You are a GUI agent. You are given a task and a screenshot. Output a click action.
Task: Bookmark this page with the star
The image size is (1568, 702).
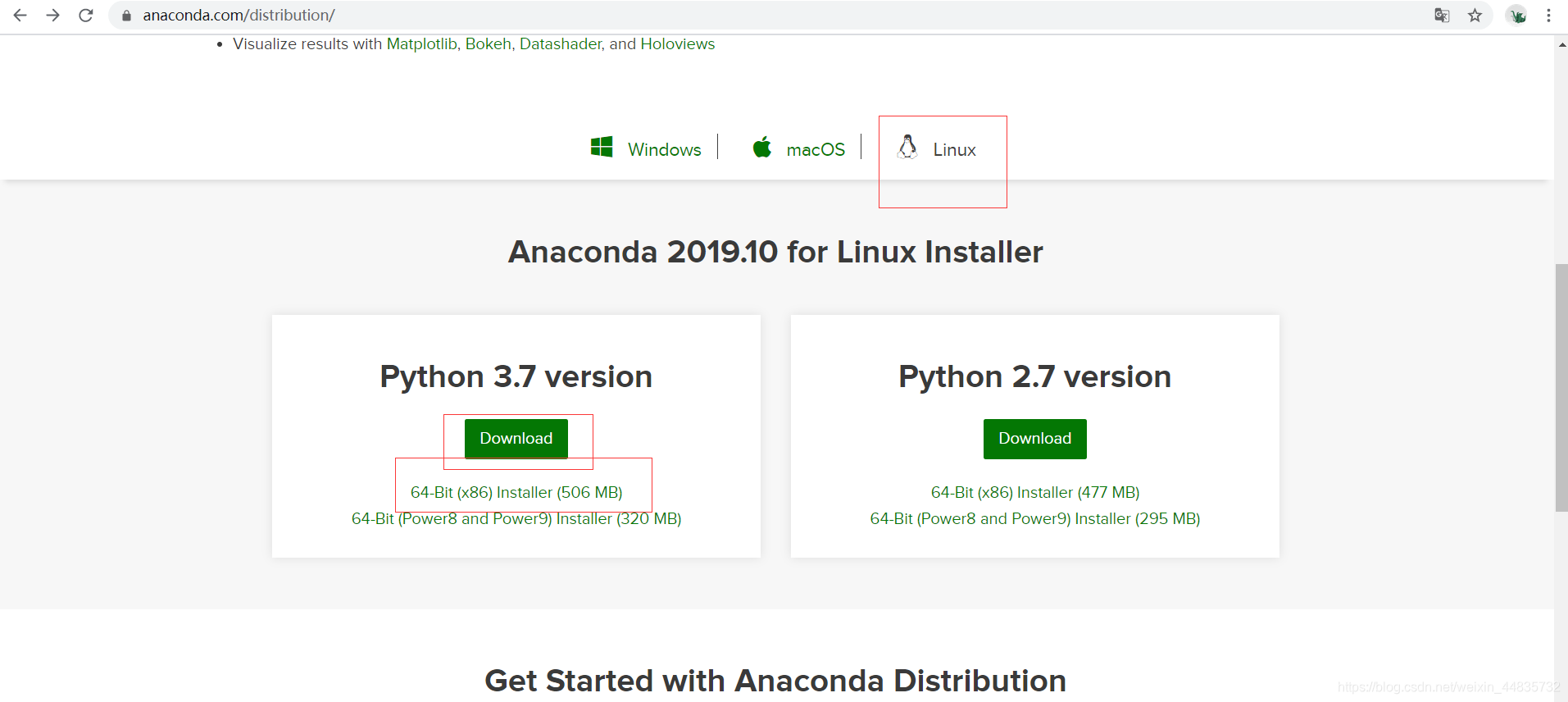tap(1475, 15)
